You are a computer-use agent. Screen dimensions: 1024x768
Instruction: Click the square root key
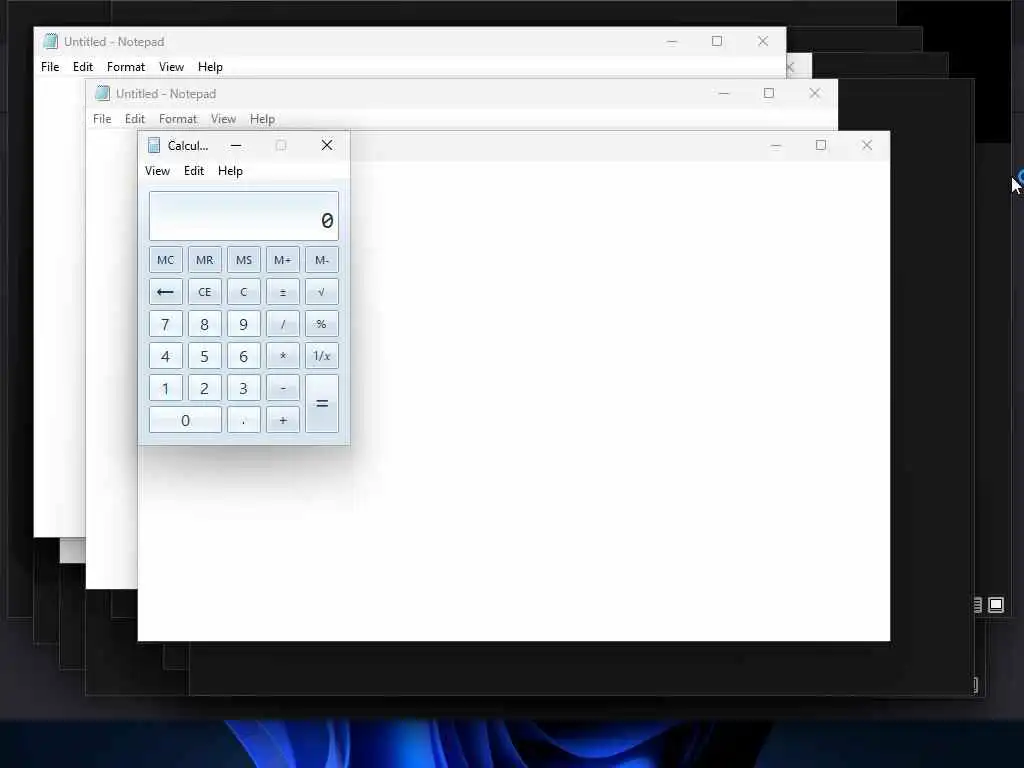tap(322, 292)
